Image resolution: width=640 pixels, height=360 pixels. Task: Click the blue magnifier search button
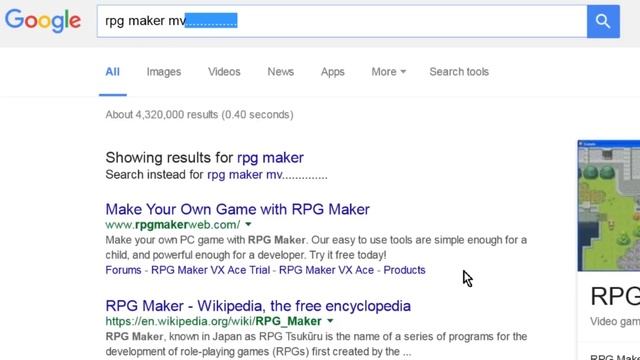point(603,21)
